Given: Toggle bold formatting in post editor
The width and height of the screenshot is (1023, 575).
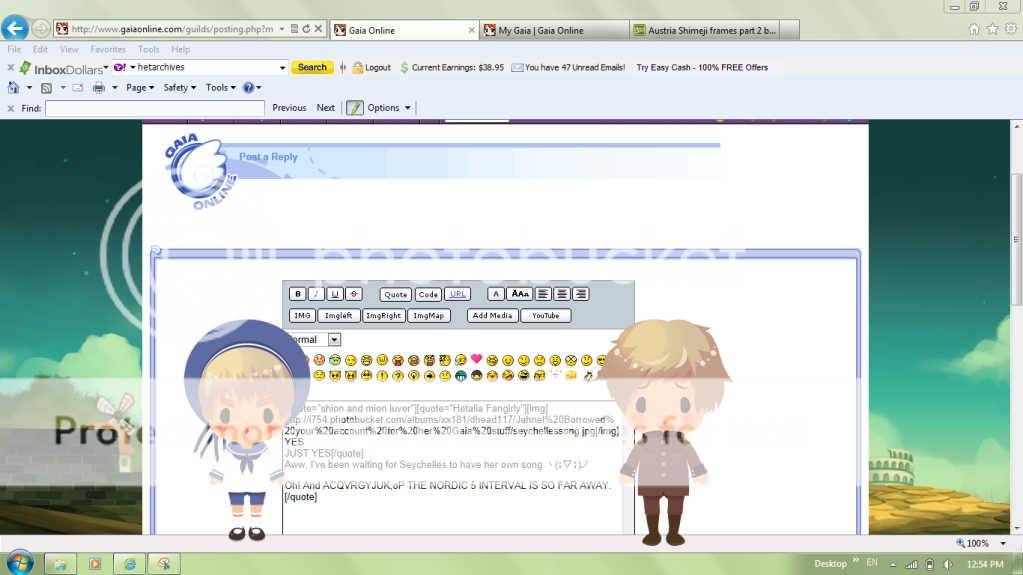Looking at the screenshot, I should pyautogui.click(x=298, y=294).
